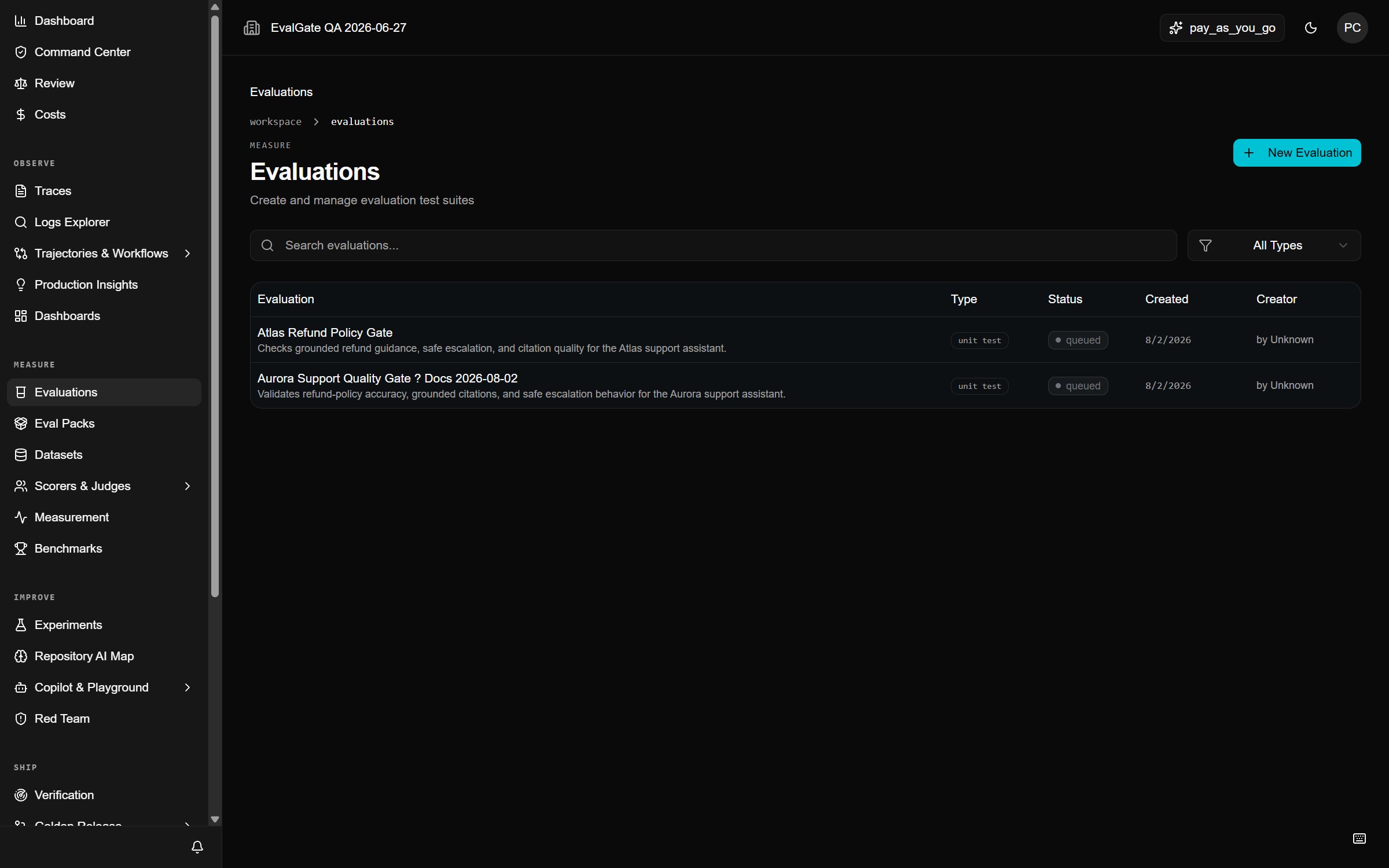Click the Benchmarks trophy icon
Screen dimensions: 1389x868
(21, 549)
